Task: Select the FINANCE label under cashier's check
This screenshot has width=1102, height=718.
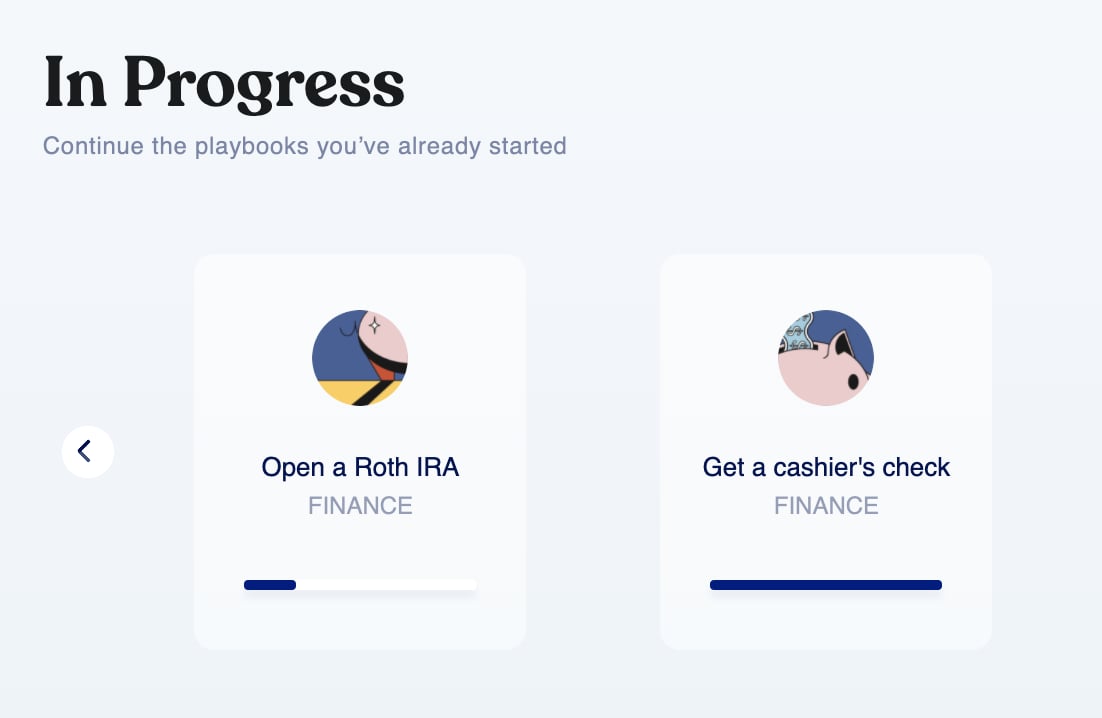Action: click(826, 506)
